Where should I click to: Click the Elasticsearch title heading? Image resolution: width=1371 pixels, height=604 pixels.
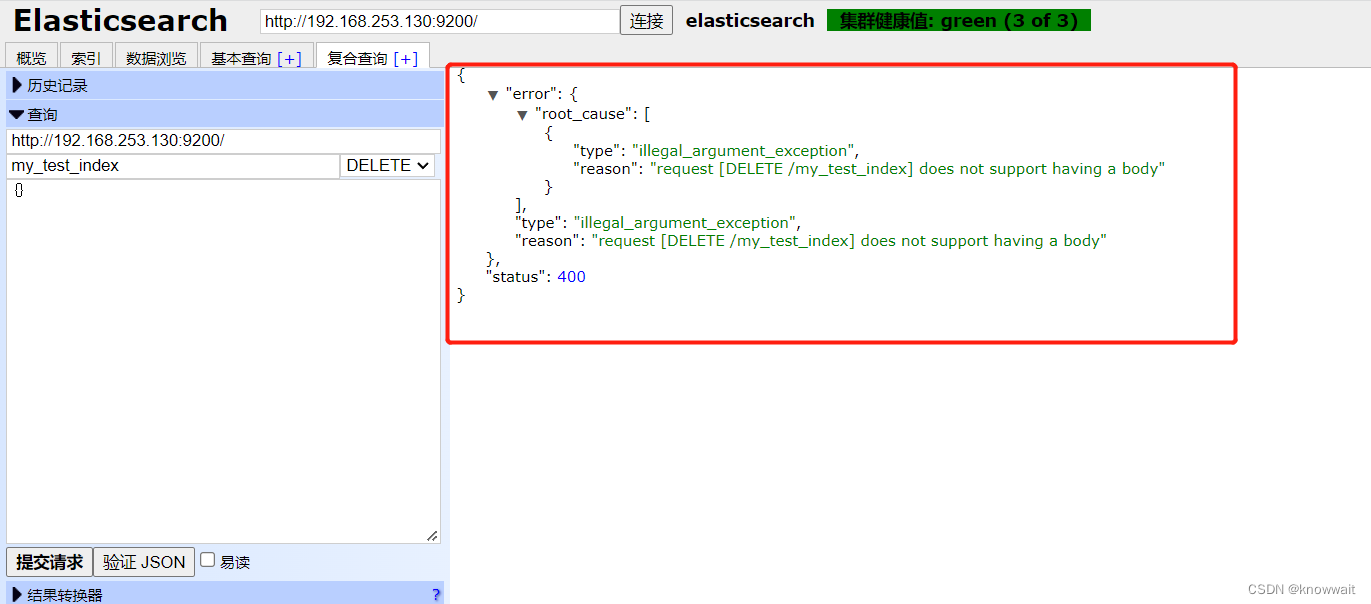[120, 21]
